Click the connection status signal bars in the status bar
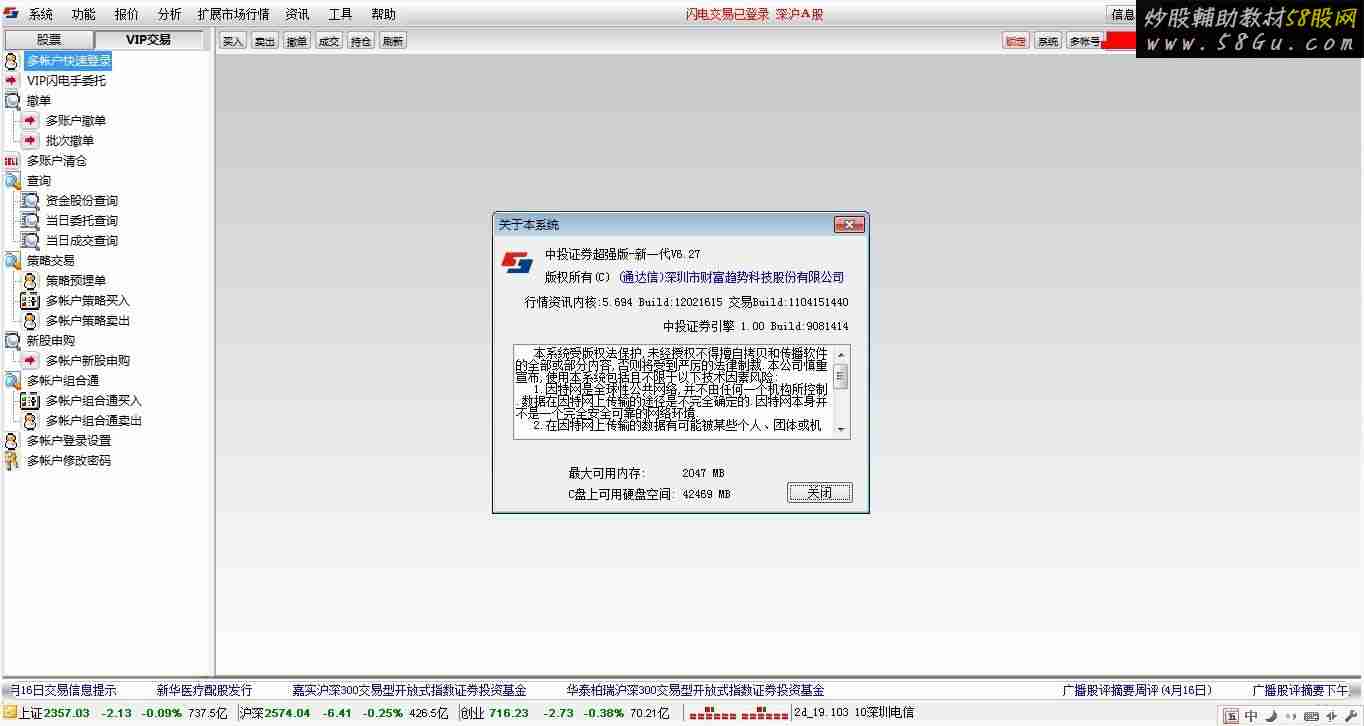Image resolution: width=1364 pixels, height=726 pixels. click(x=739, y=714)
